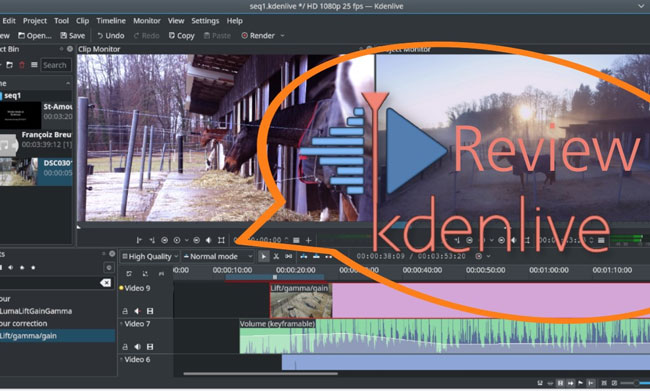This screenshot has width=650, height=391.
Task: Activate the Selection tool in timeline toolbar
Action: click(x=263, y=257)
